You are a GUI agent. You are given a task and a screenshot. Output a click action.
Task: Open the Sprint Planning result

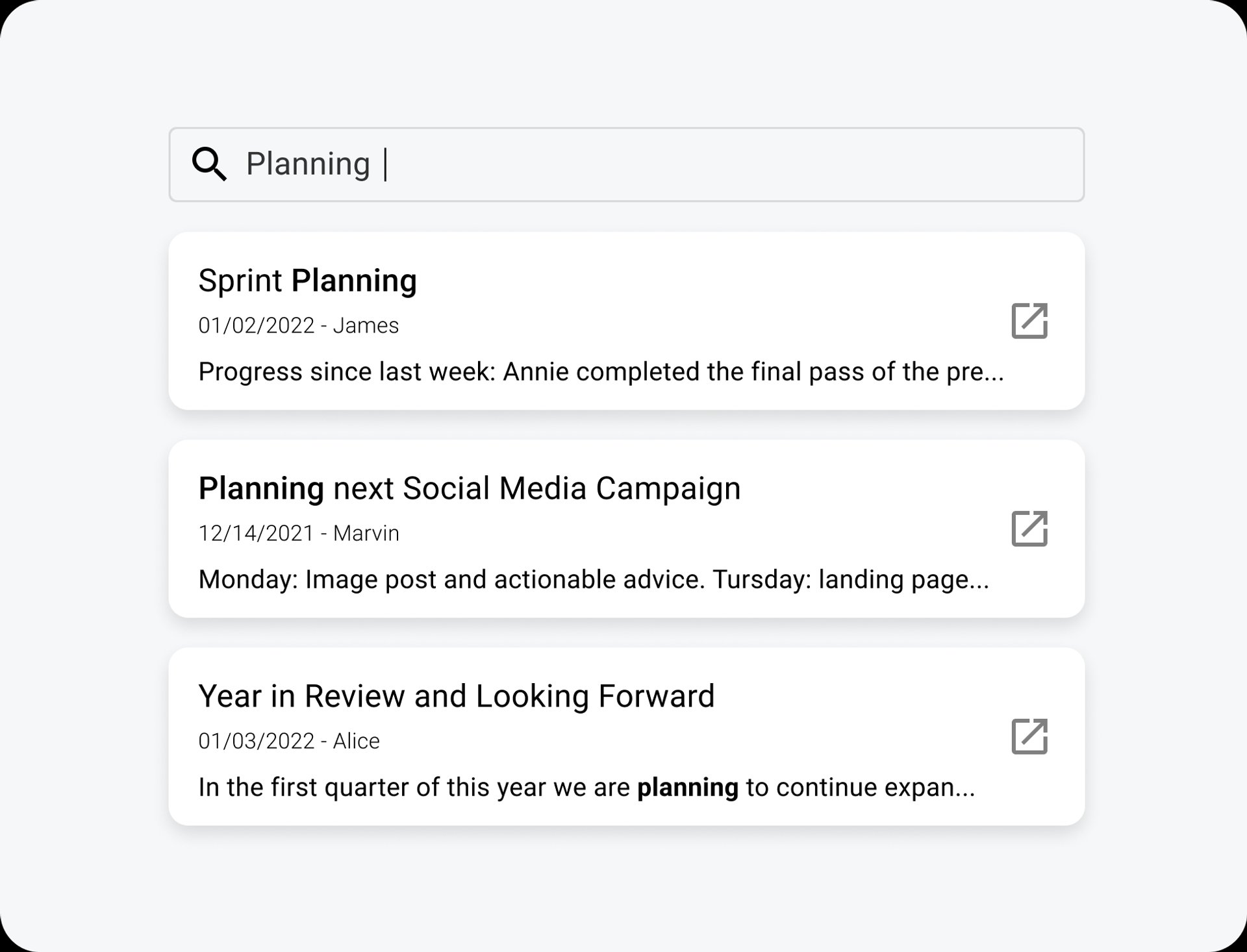pos(308,280)
